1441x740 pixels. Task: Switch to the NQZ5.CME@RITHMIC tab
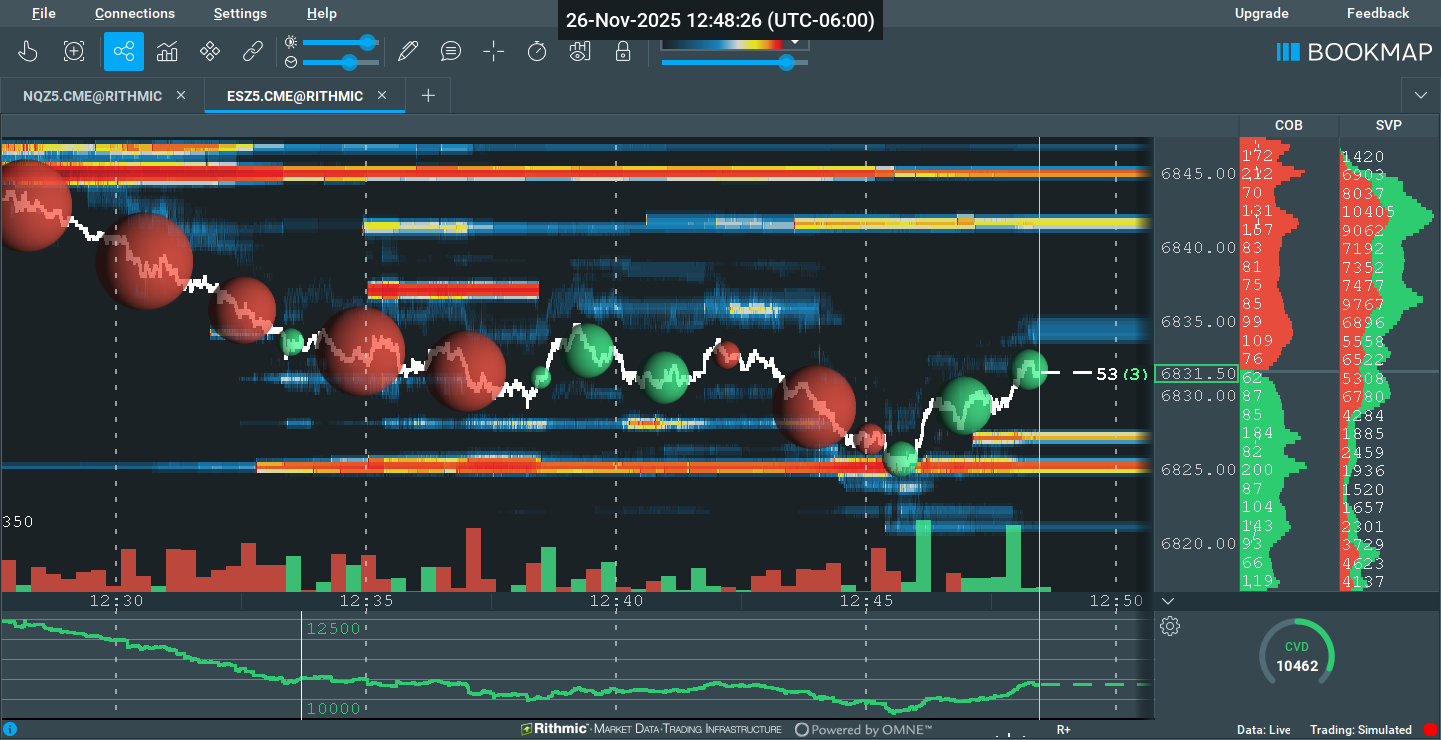coord(93,96)
